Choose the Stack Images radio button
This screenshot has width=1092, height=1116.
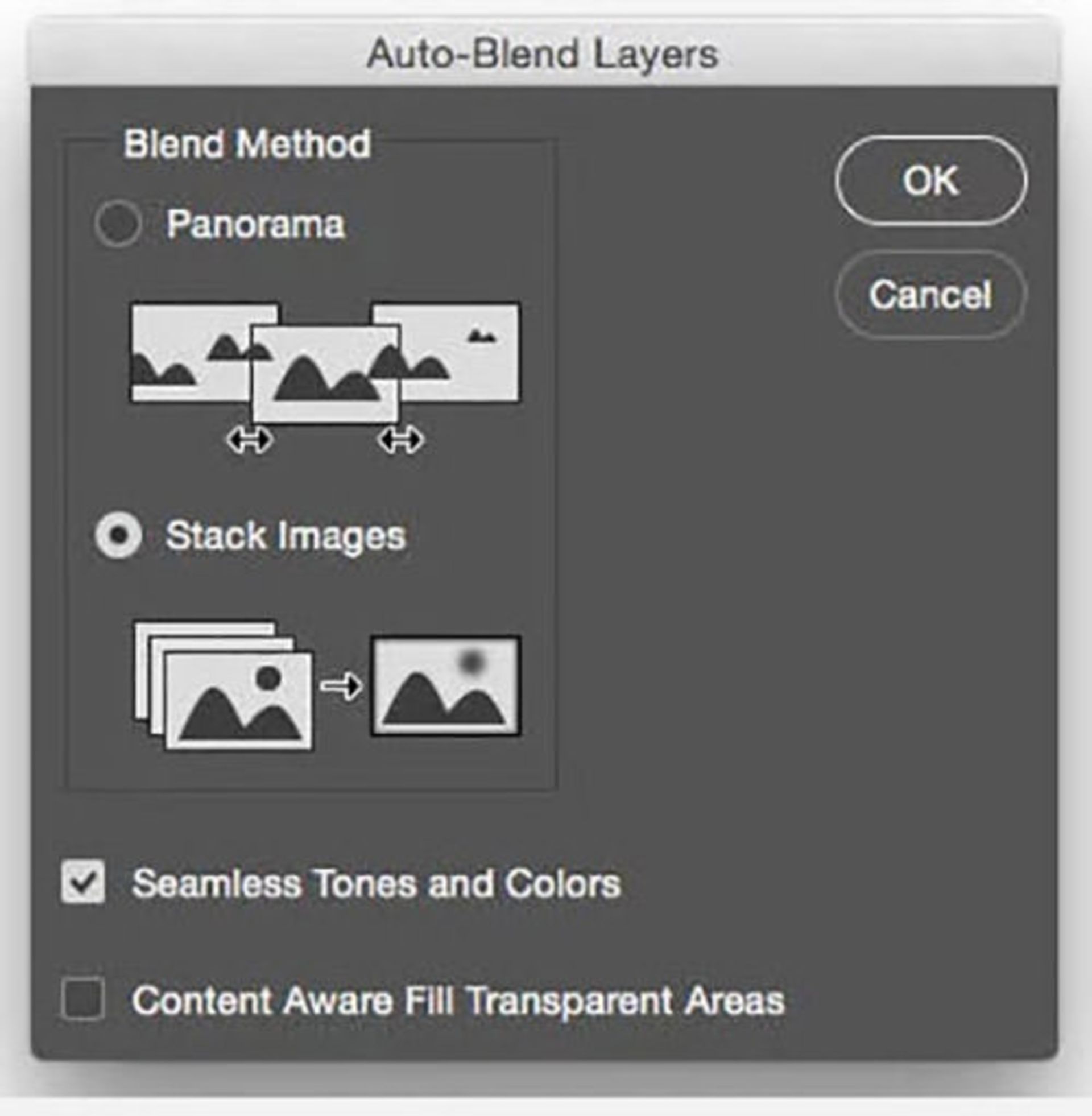coord(118,536)
